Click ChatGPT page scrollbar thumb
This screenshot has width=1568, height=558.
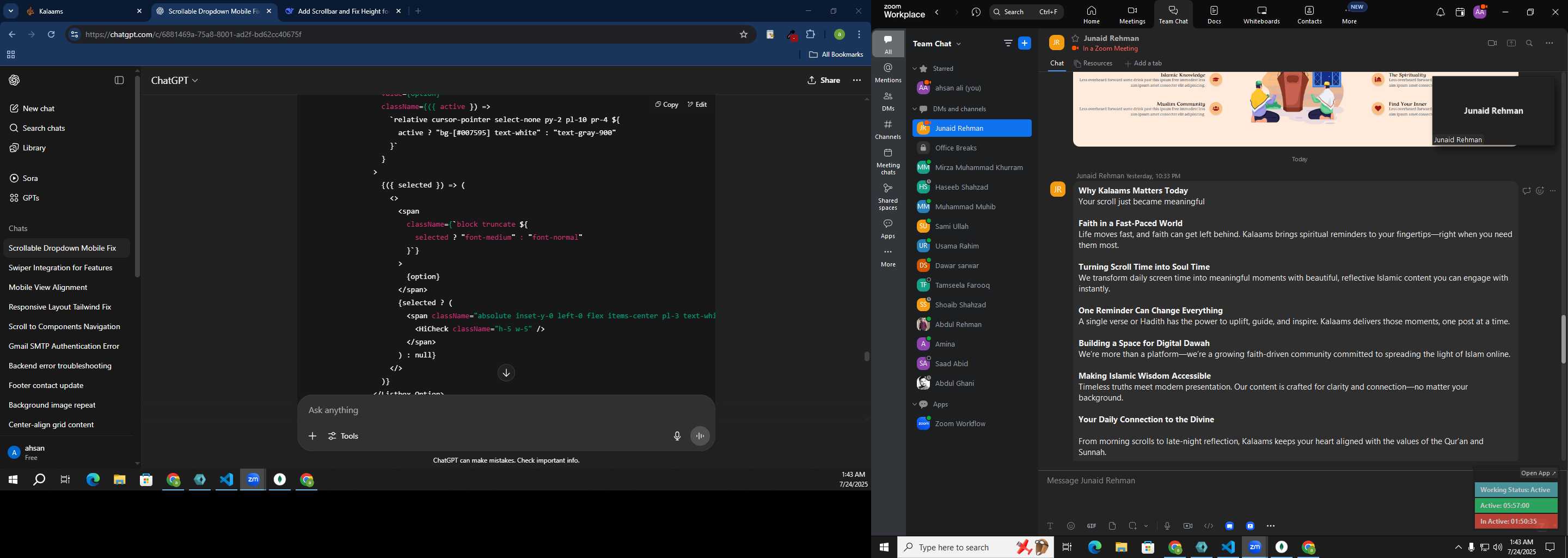tap(867, 356)
